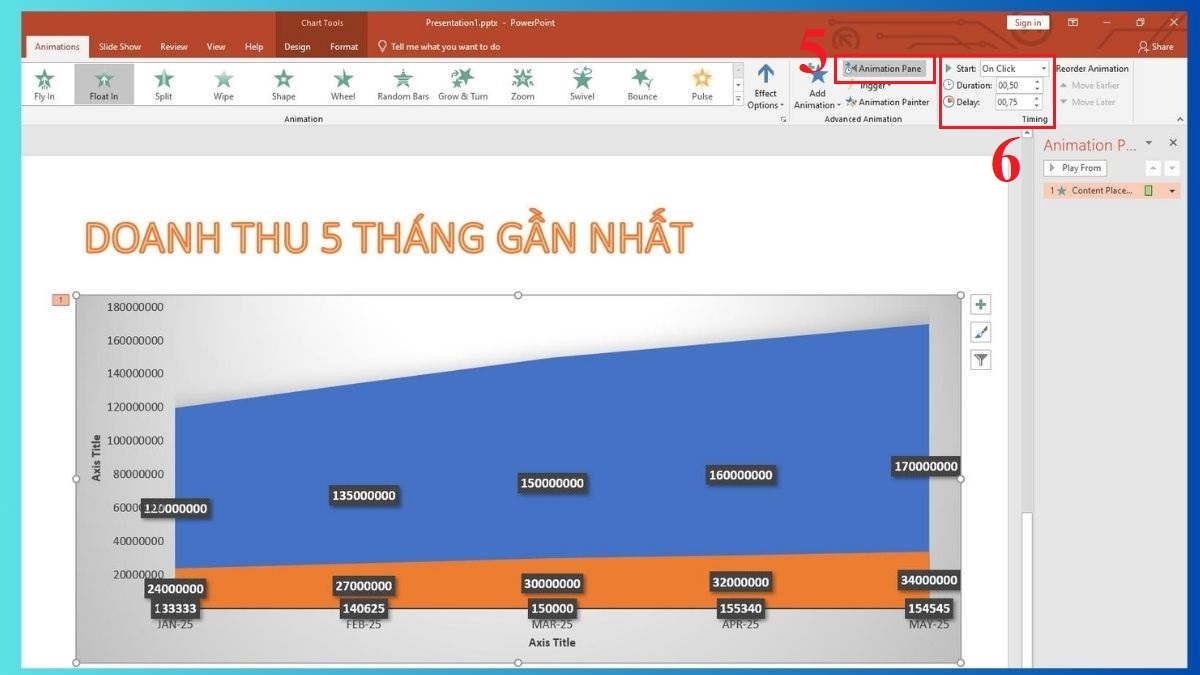Expand the Content Placeholder animation dropdown

[x=1170, y=190]
